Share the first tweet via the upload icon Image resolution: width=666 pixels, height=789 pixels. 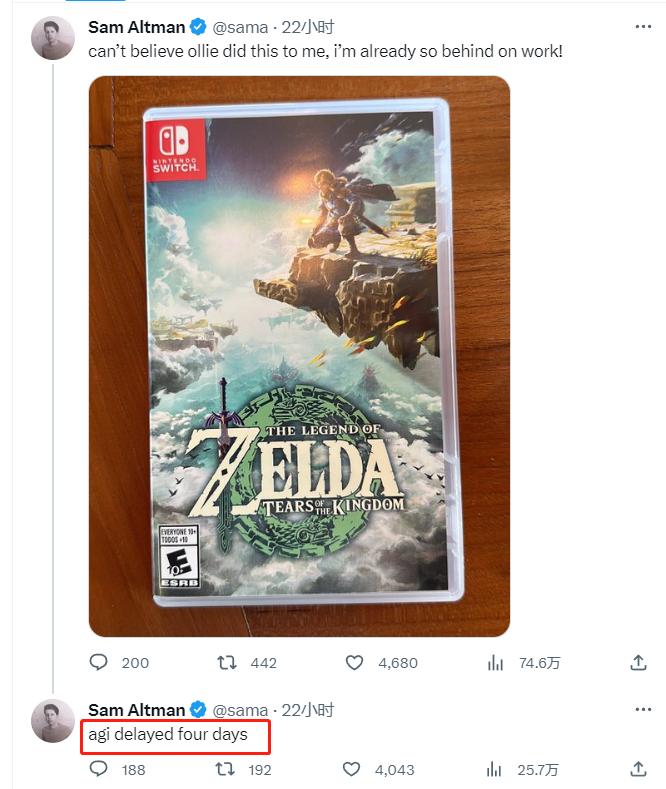[x=638, y=662]
